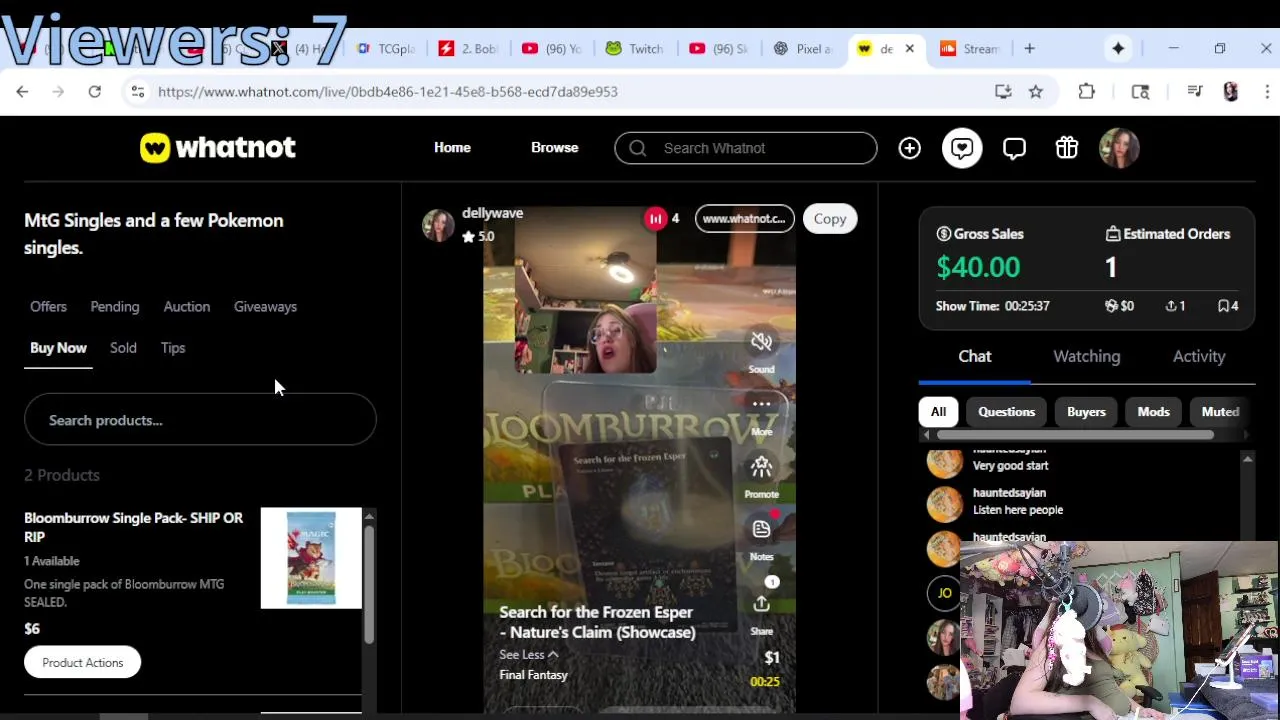Click the chat filter horizontal scrollbar

pos(1075,435)
